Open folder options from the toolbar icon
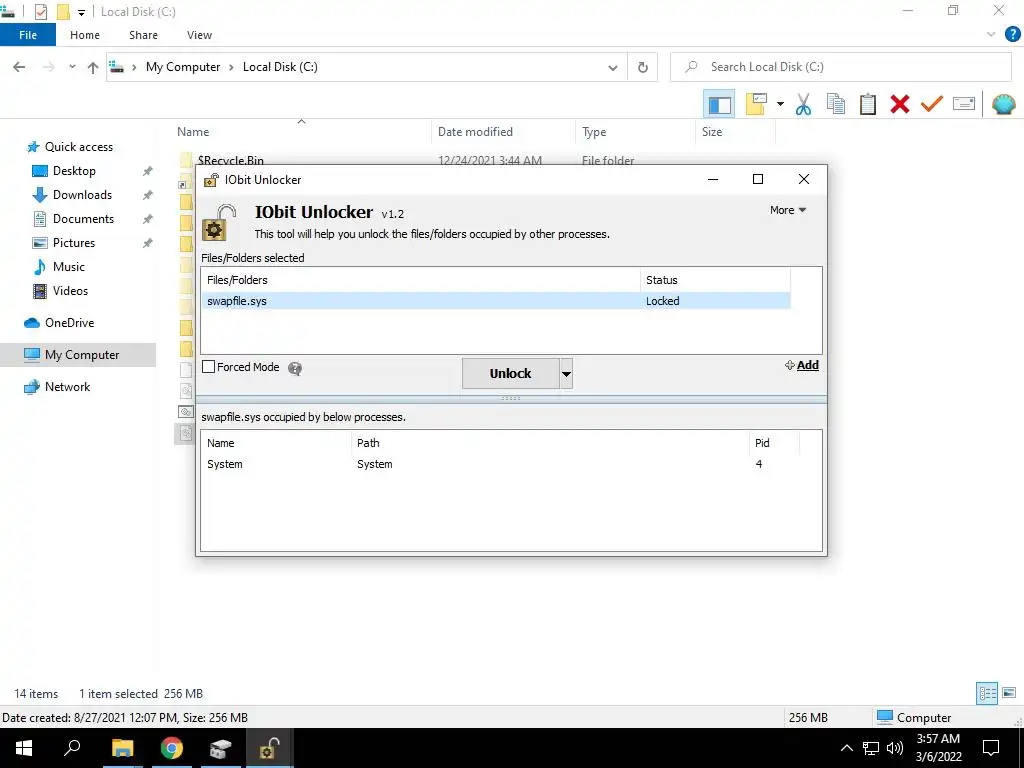 756,104
